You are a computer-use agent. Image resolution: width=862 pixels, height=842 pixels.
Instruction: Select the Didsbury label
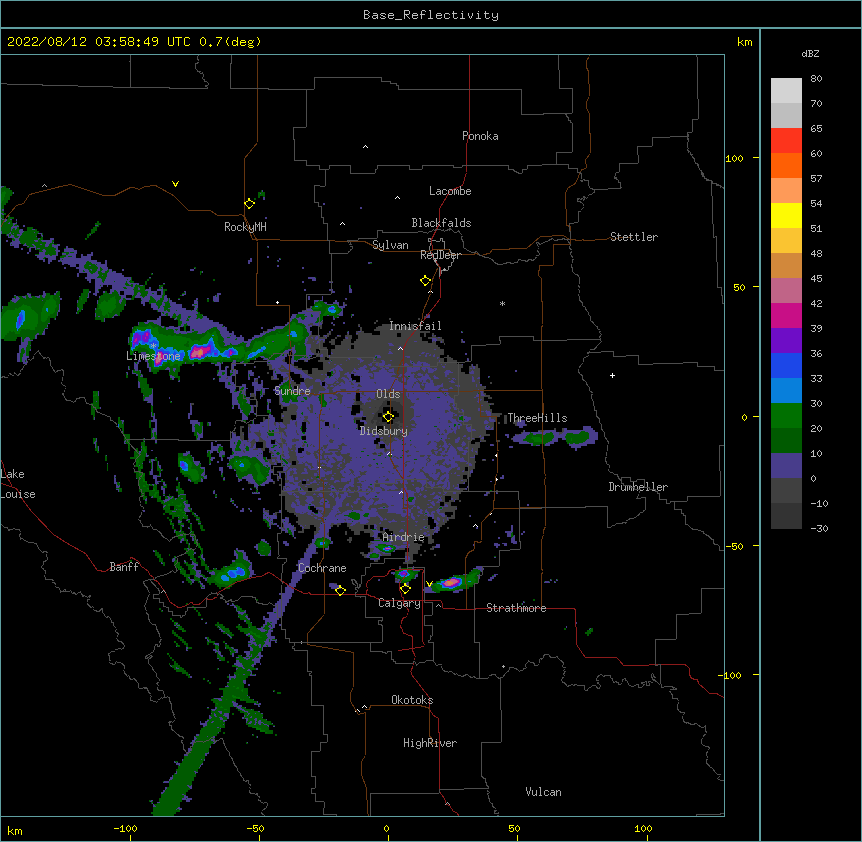click(384, 431)
